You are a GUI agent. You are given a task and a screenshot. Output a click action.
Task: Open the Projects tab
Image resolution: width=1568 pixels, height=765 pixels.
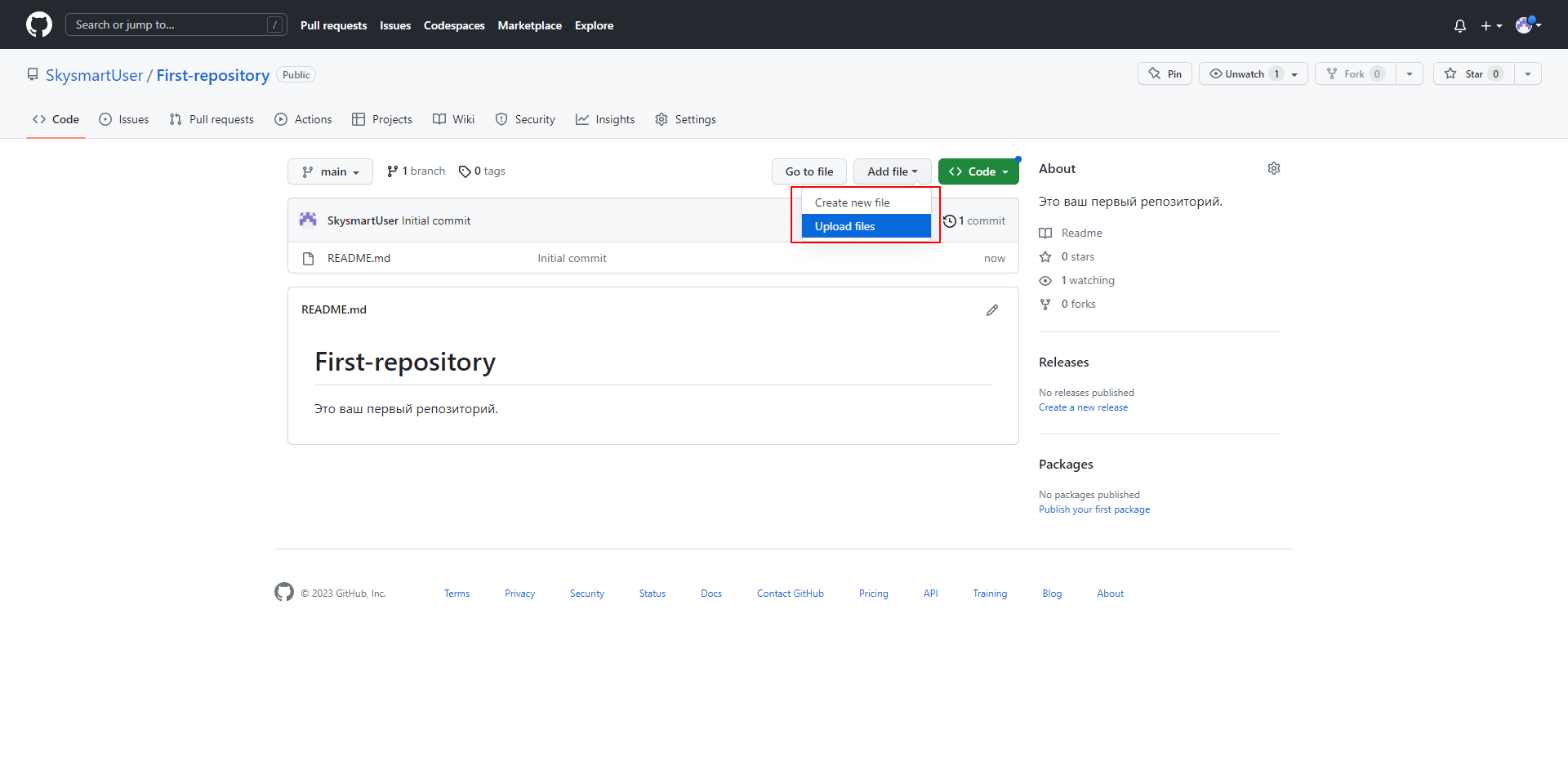click(x=382, y=119)
